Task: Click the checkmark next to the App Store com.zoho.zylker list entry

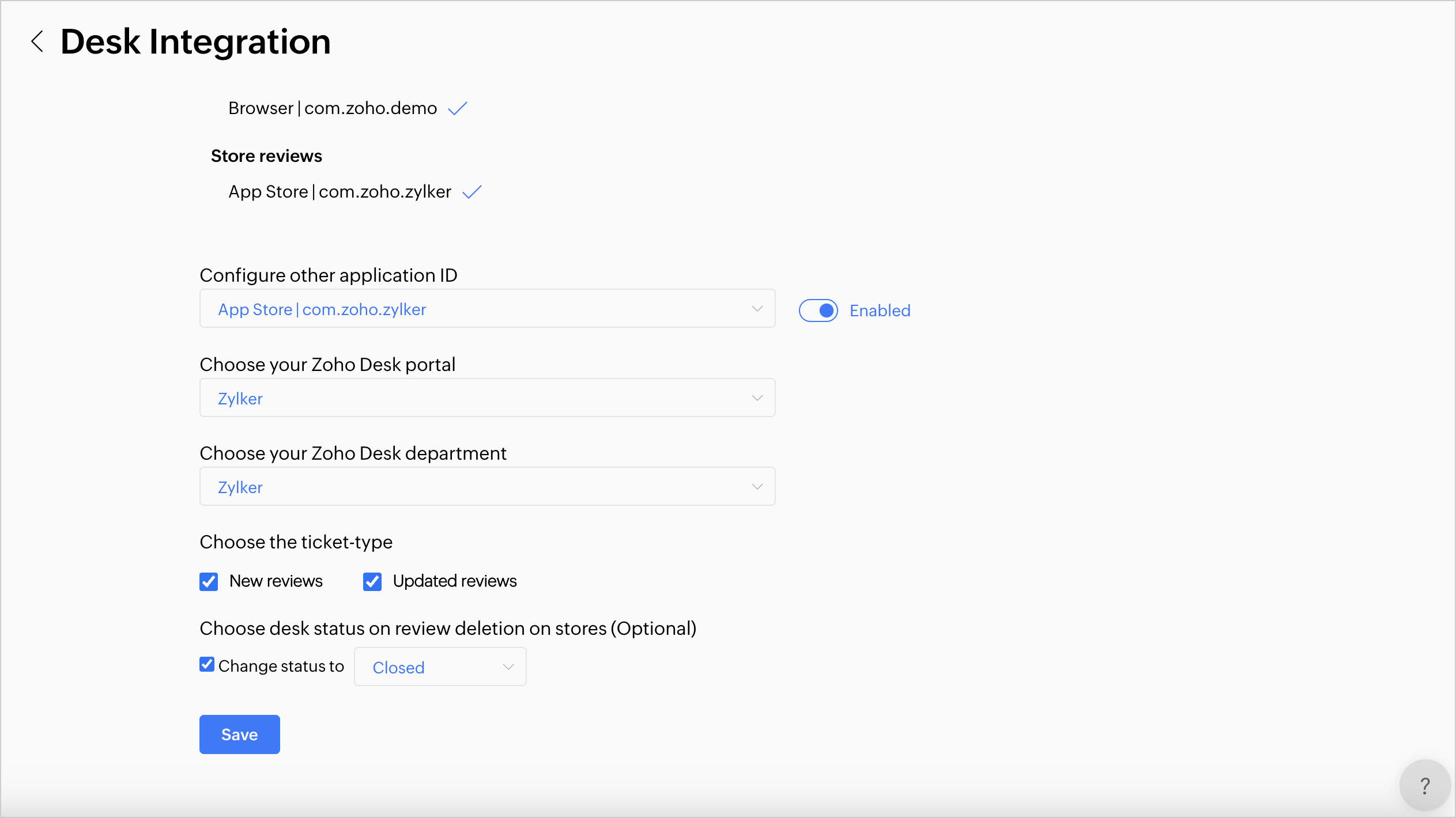Action: pos(472,192)
